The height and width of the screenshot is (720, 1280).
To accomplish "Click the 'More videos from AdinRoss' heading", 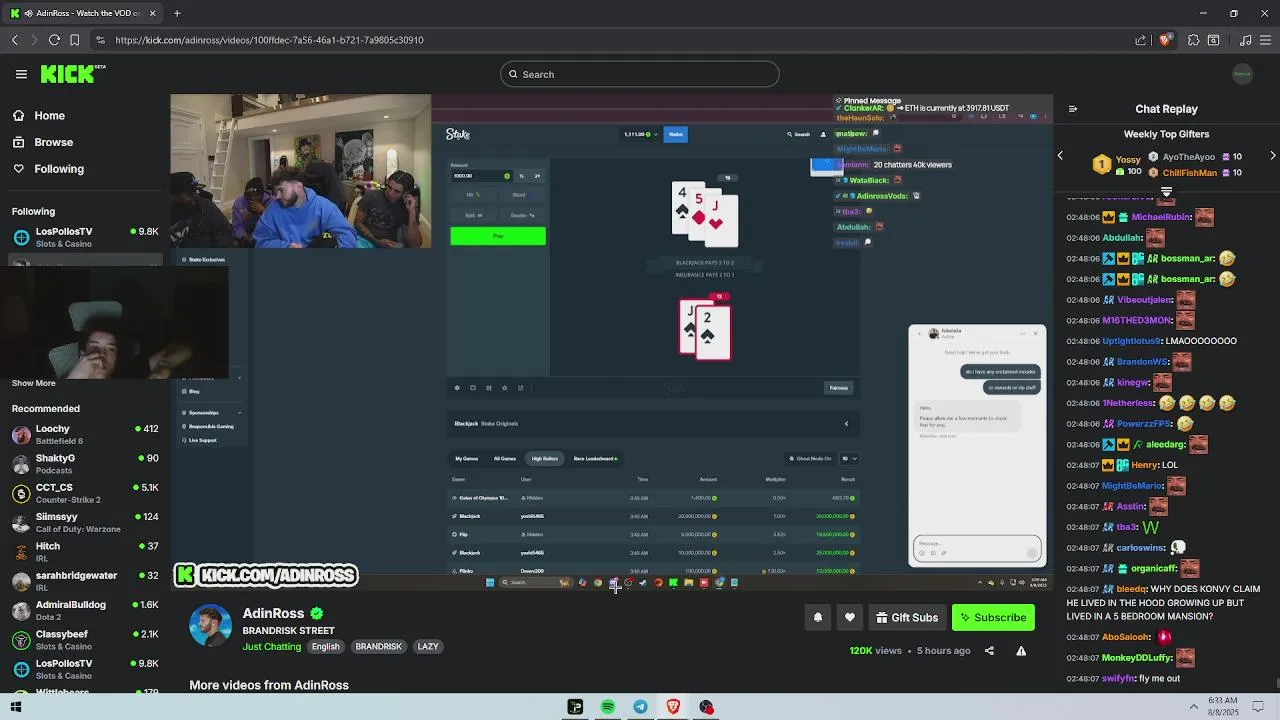I will click(269, 685).
